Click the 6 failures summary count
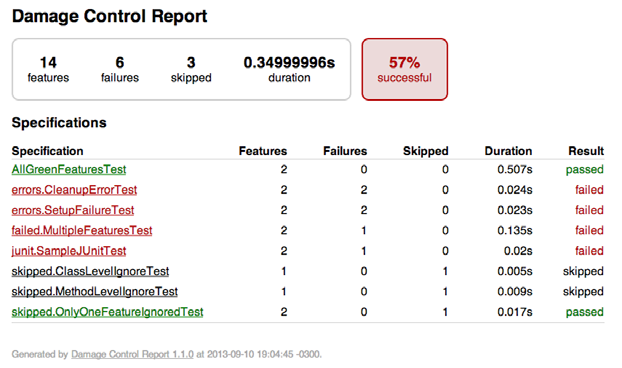The image size is (622, 368). tap(120, 69)
